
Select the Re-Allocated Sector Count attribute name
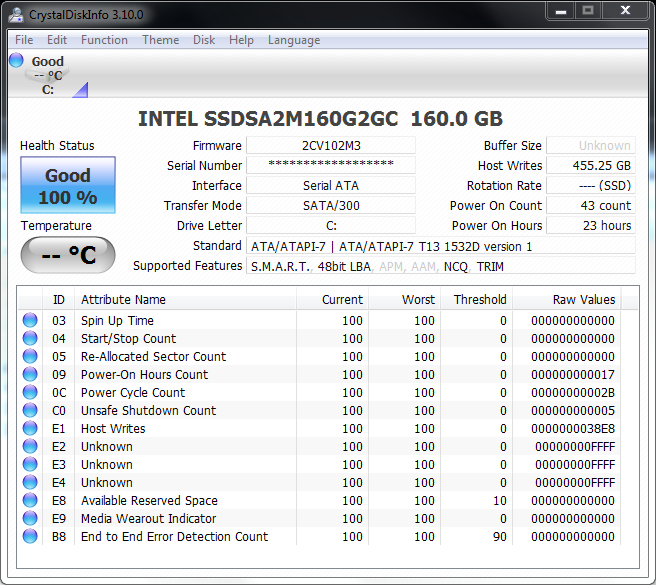(x=153, y=357)
